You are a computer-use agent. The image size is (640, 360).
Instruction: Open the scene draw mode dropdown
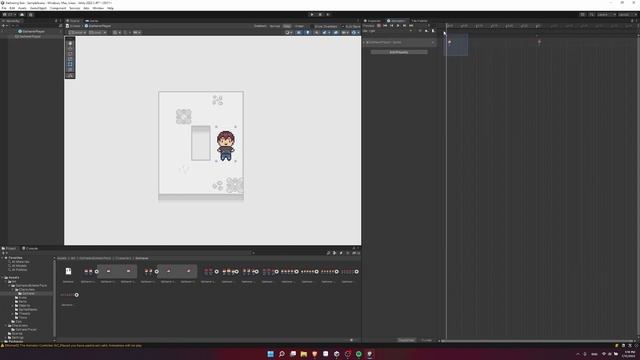[289, 33]
